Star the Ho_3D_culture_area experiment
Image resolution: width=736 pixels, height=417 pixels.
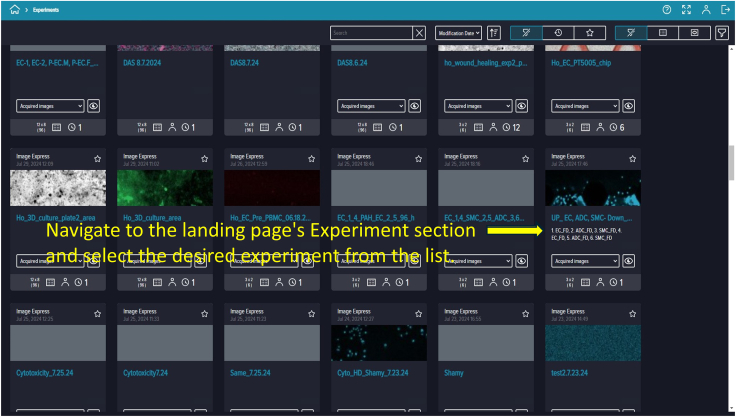204,159
